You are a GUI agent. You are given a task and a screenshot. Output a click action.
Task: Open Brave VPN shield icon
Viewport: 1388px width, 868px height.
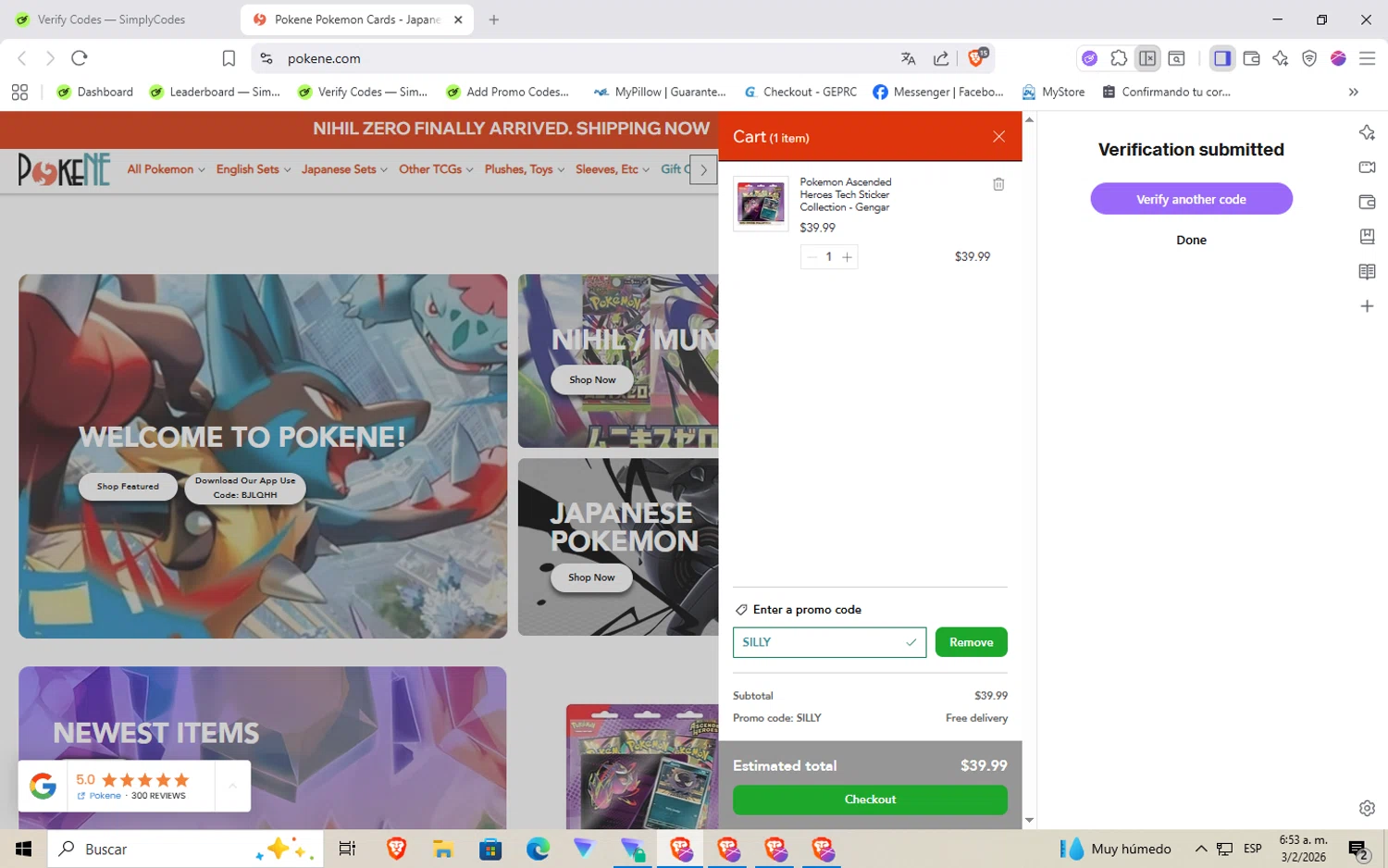point(1309,58)
